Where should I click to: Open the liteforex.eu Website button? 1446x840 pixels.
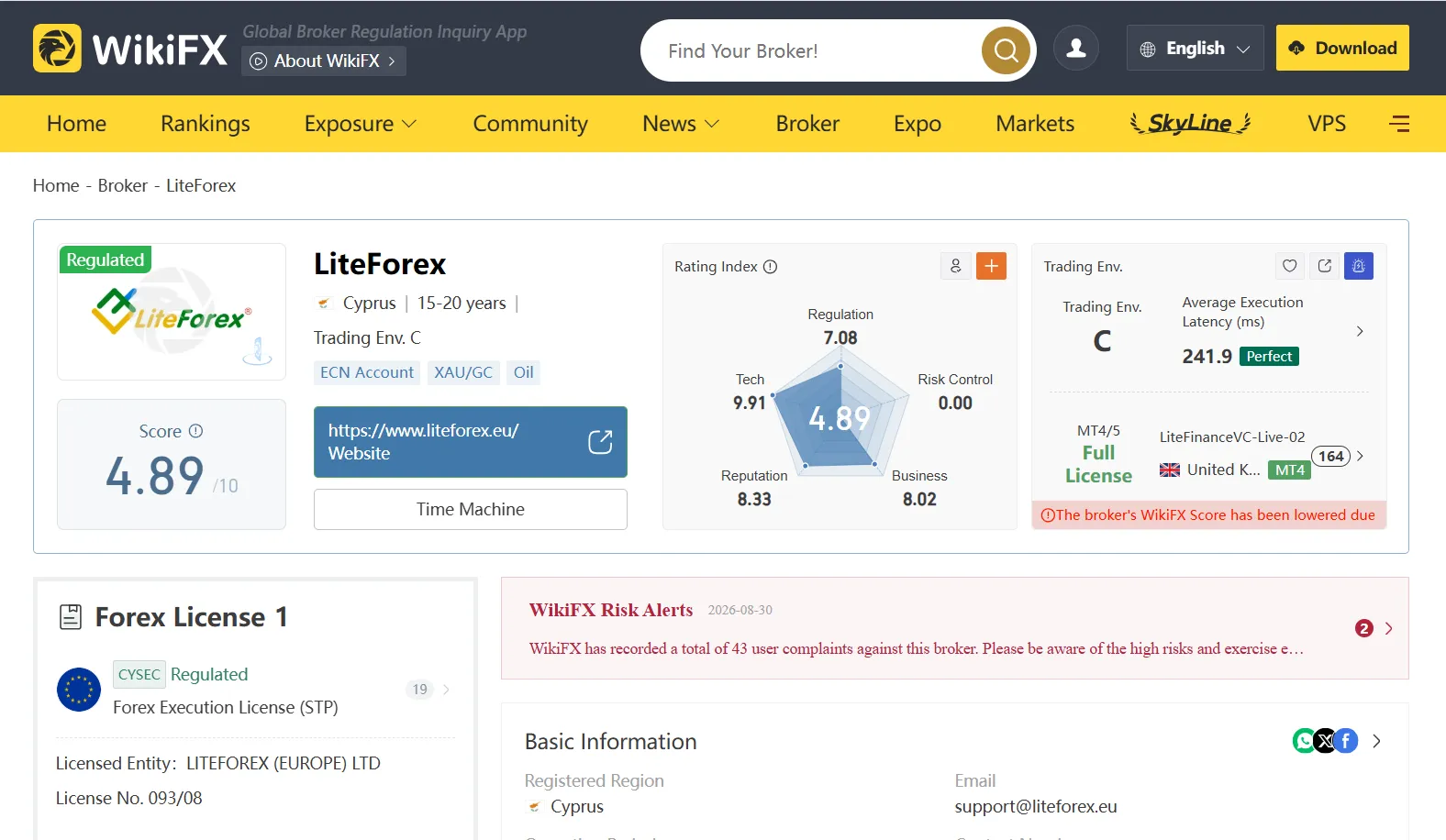click(x=471, y=442)
